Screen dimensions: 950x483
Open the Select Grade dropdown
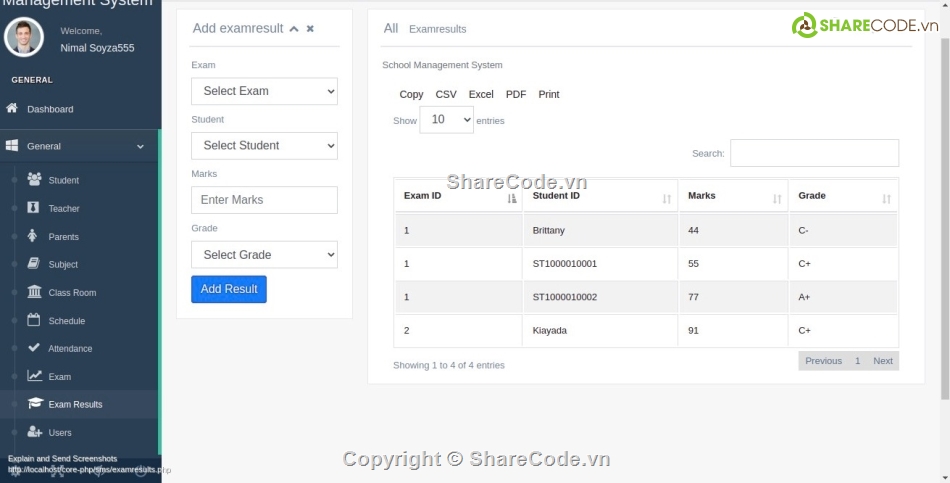(264, 255)
